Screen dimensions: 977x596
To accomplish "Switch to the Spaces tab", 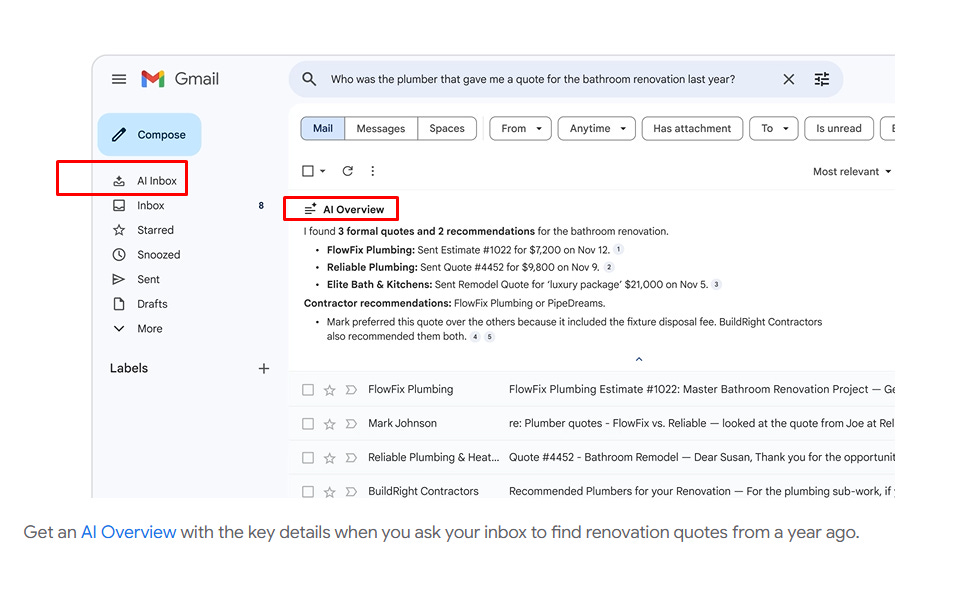I will click(447, 128).
